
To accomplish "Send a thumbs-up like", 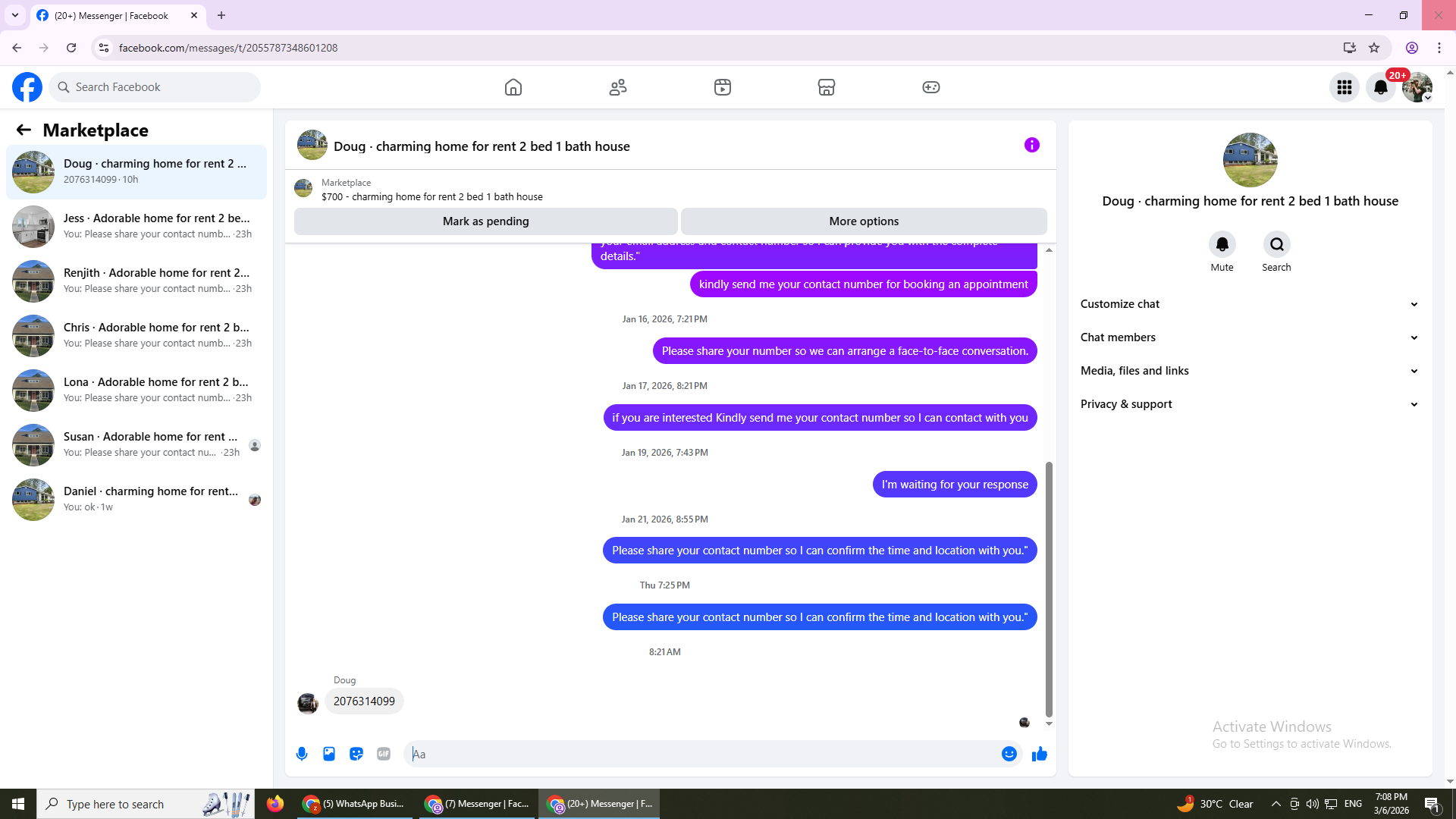I will pos(1040,754).
